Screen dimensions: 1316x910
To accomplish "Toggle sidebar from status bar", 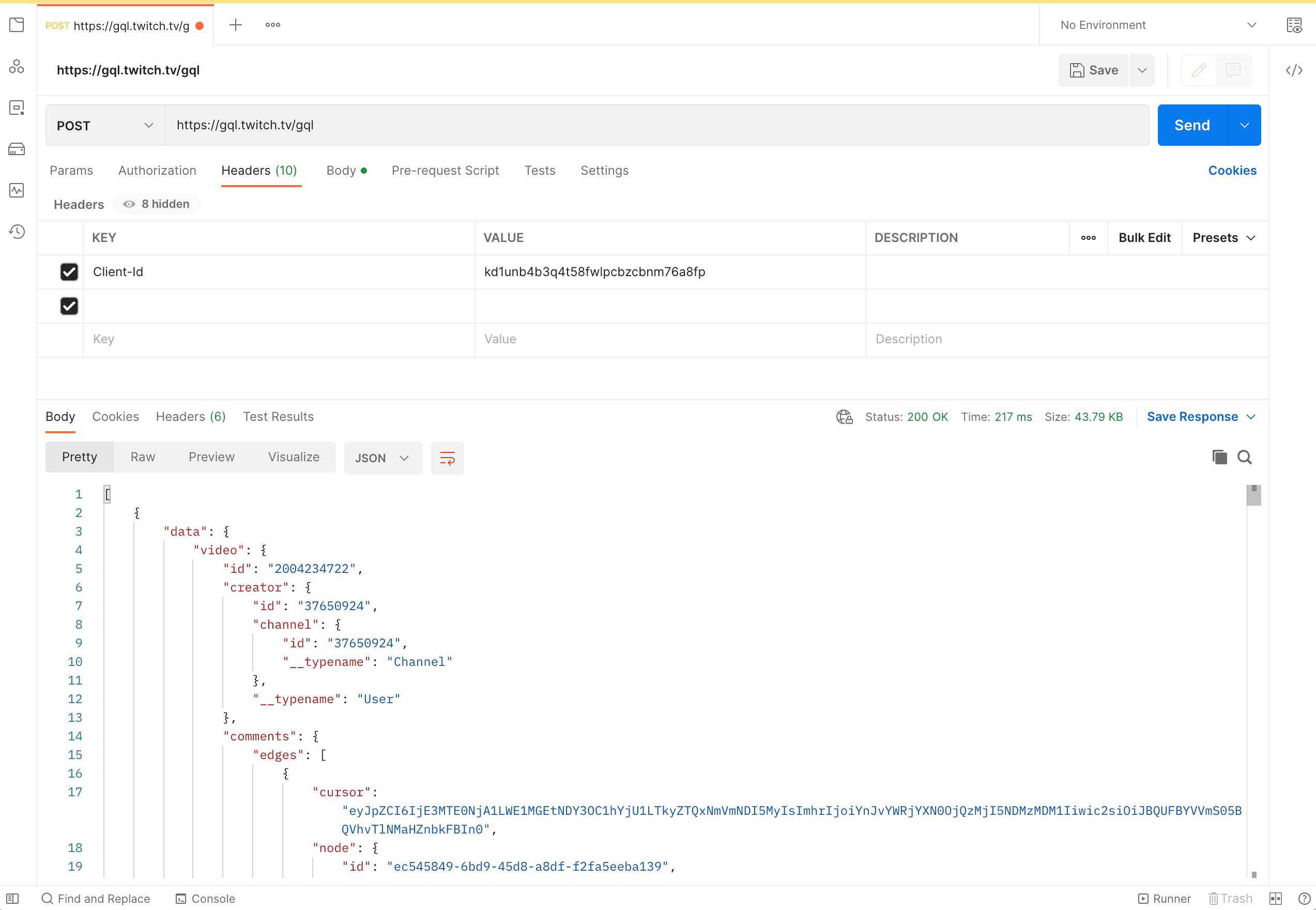I will (12, 899).
